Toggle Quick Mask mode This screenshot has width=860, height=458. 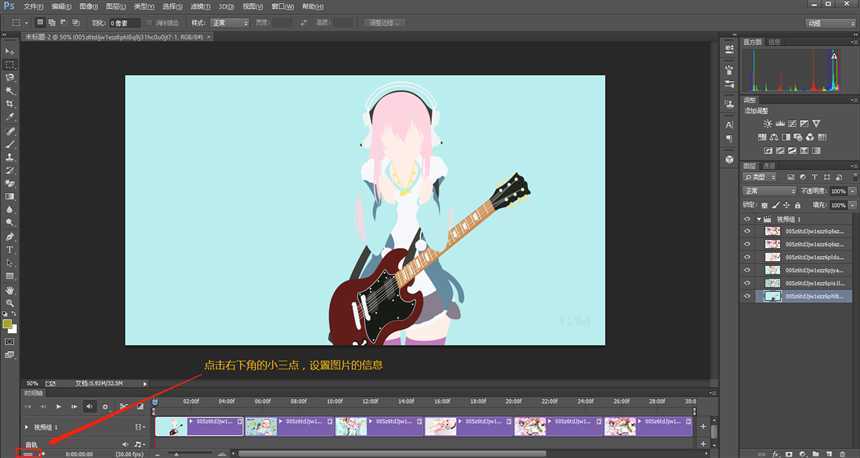(x=10, y=341)
